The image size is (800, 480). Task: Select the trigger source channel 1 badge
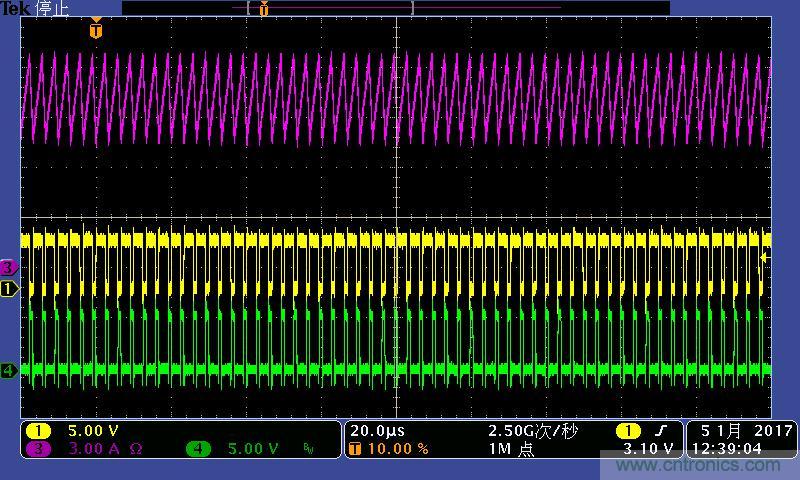point(627,431)
